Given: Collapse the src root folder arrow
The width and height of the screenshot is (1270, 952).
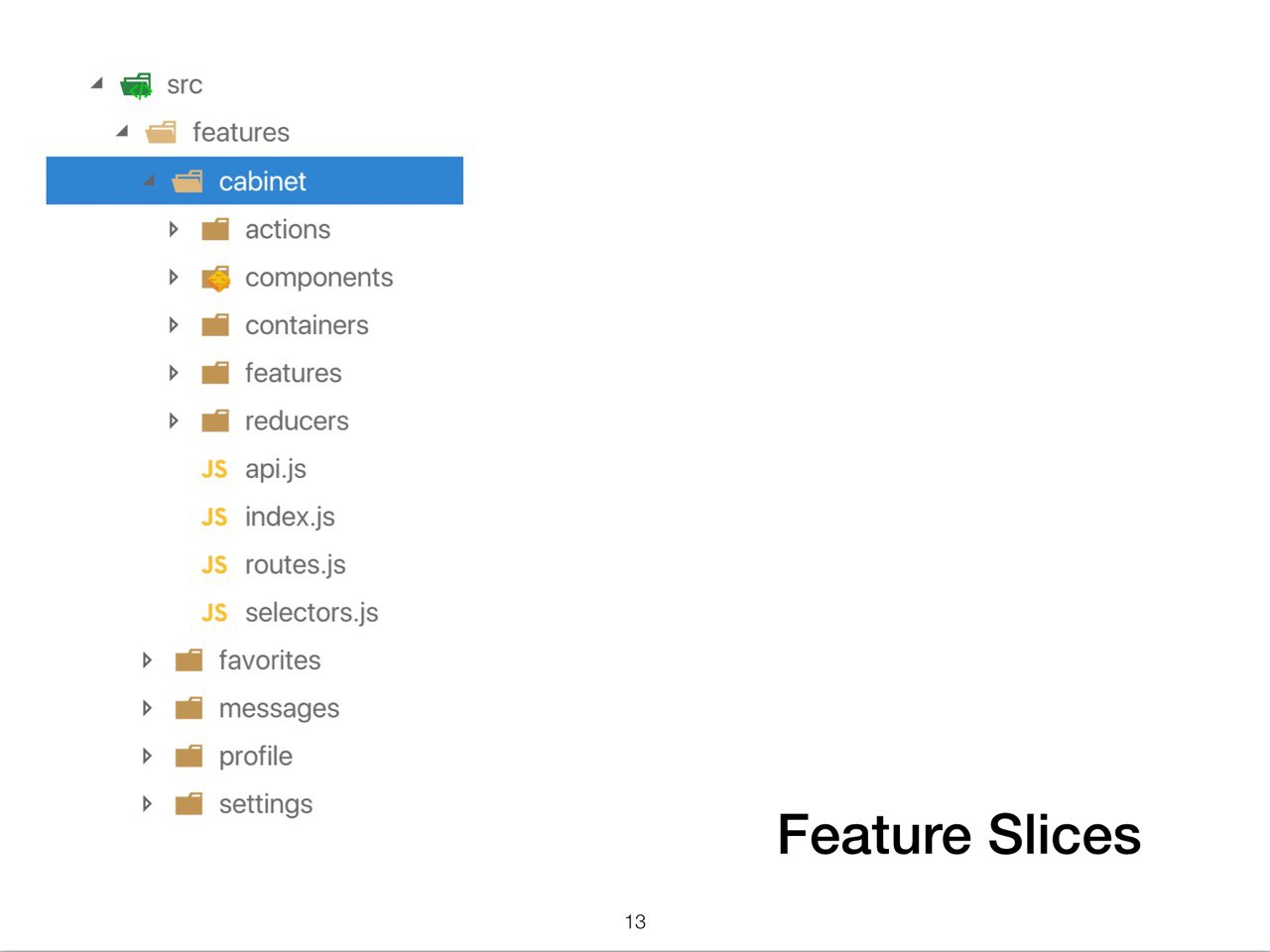Looking at the screenshot, I should click(97, 83).
